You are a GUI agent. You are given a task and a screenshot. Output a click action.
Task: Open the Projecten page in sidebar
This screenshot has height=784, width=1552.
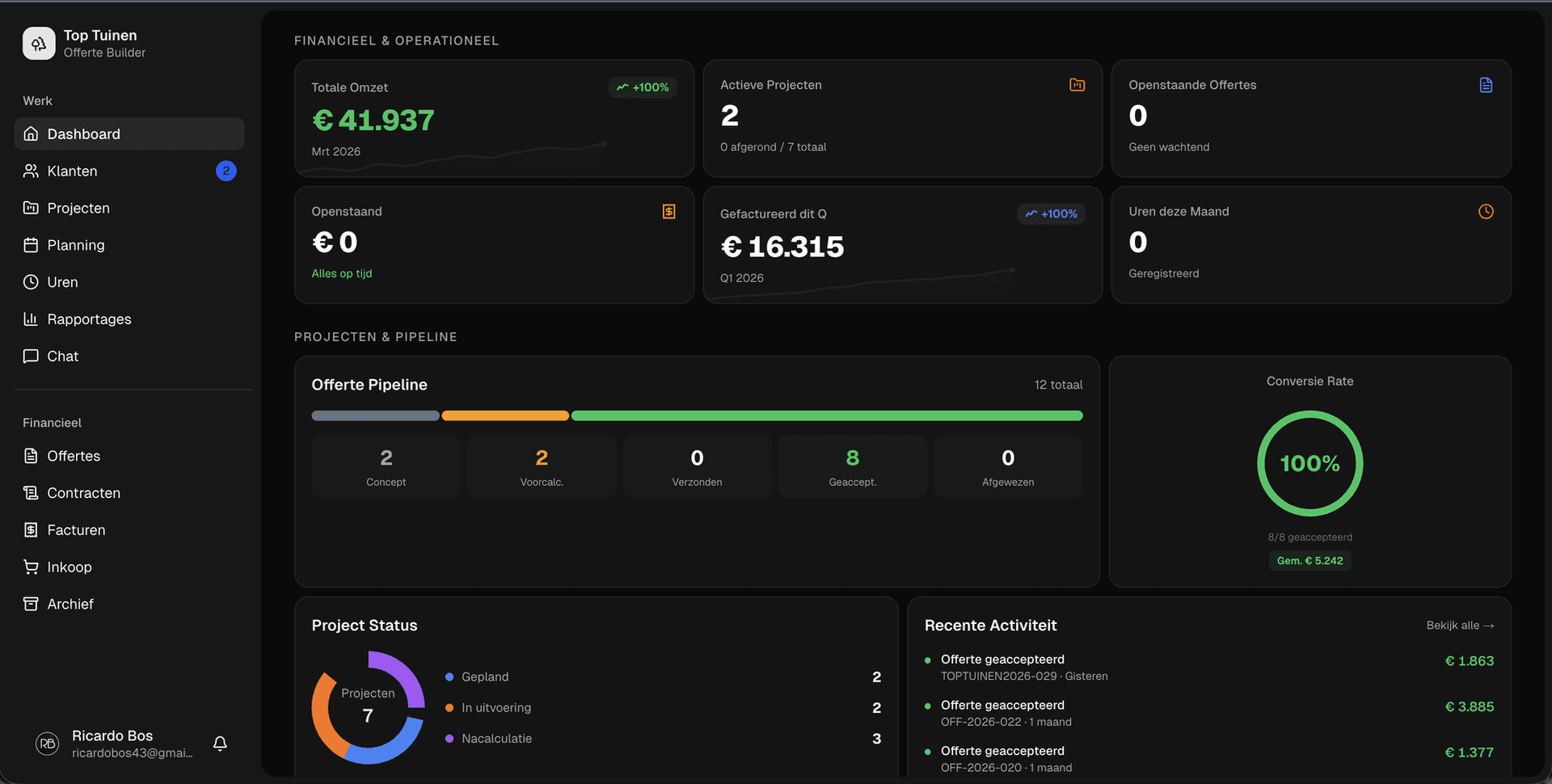[78, 208]
